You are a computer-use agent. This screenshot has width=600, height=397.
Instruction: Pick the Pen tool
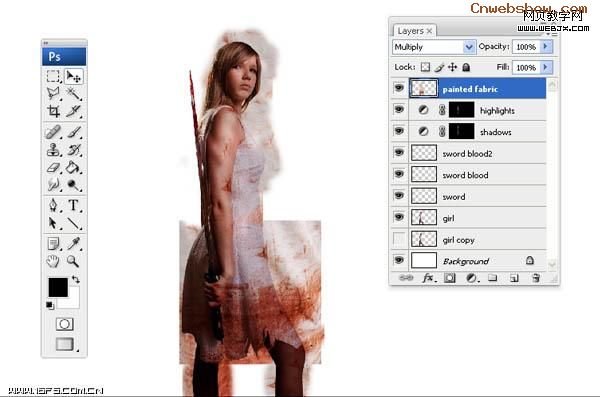(54, 205)
